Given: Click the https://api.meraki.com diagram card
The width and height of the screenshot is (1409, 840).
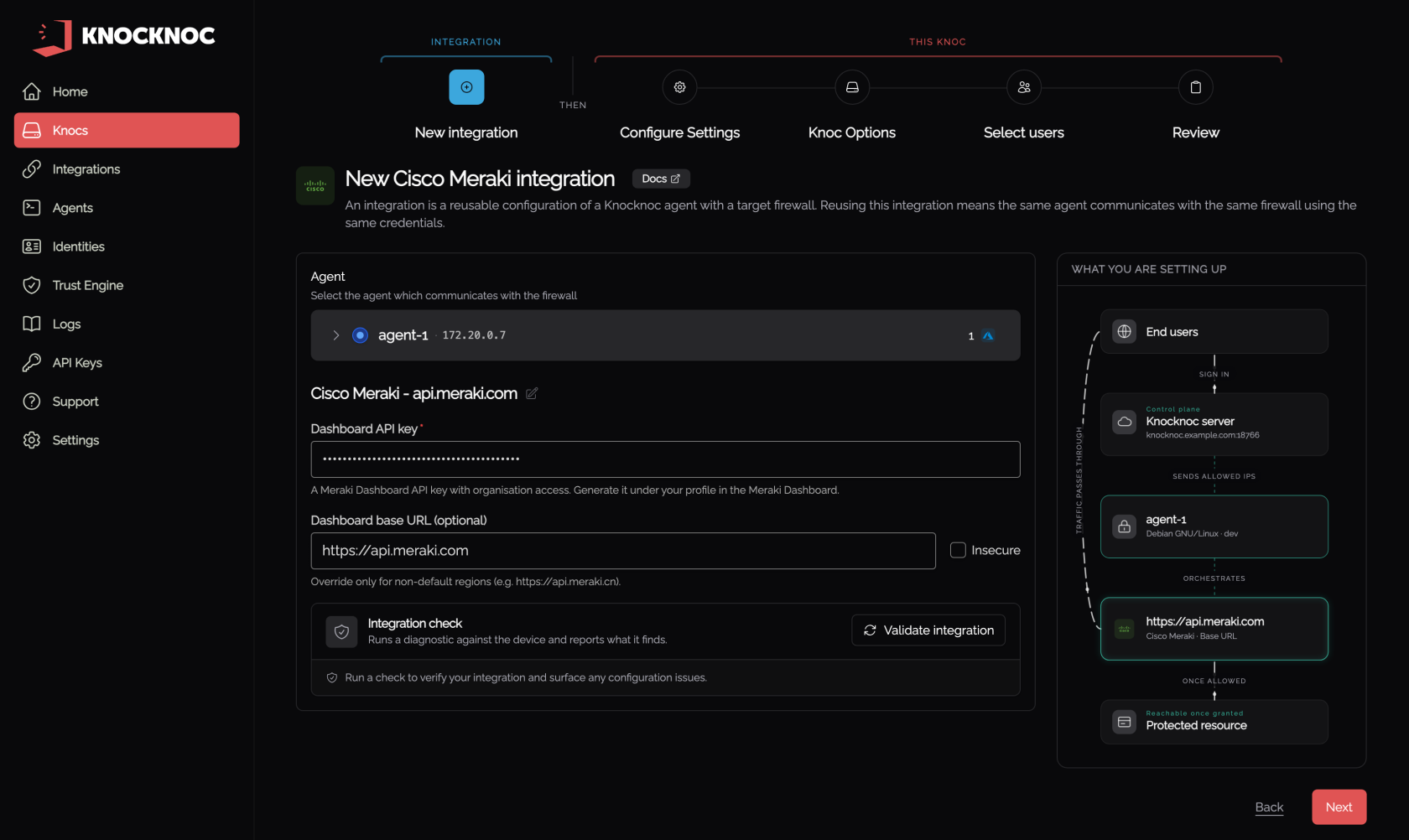Looking at the screenshot, I should click(x=1214, y=629).
